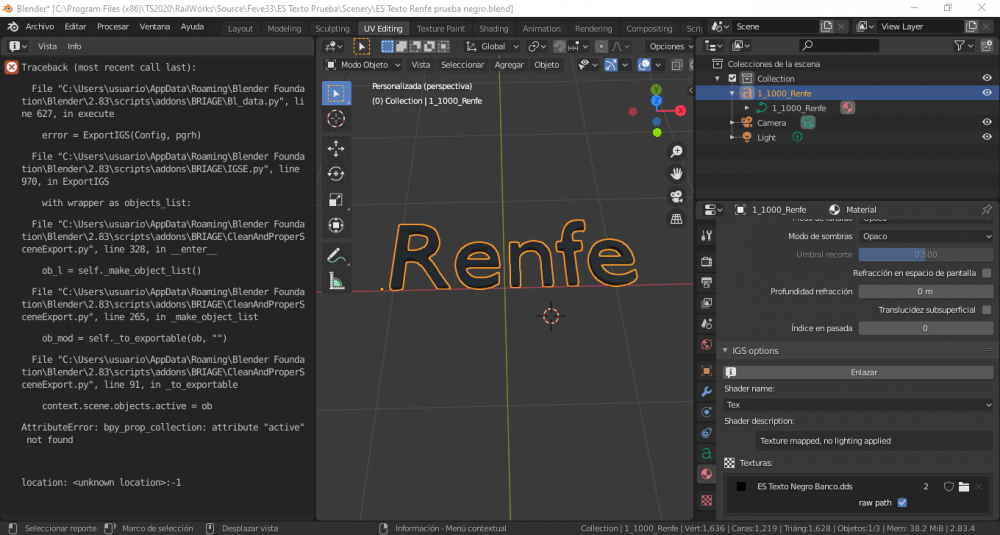Select the Rotate tool
This screenshot has height=535, width=1000.
pyautogui.click(x=336, y=174)
